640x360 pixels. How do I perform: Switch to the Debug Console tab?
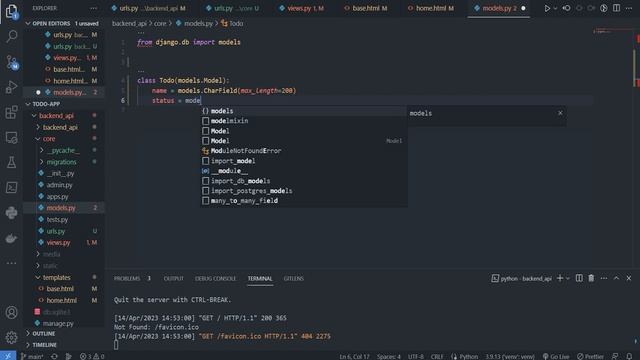[x=215, y=278]
